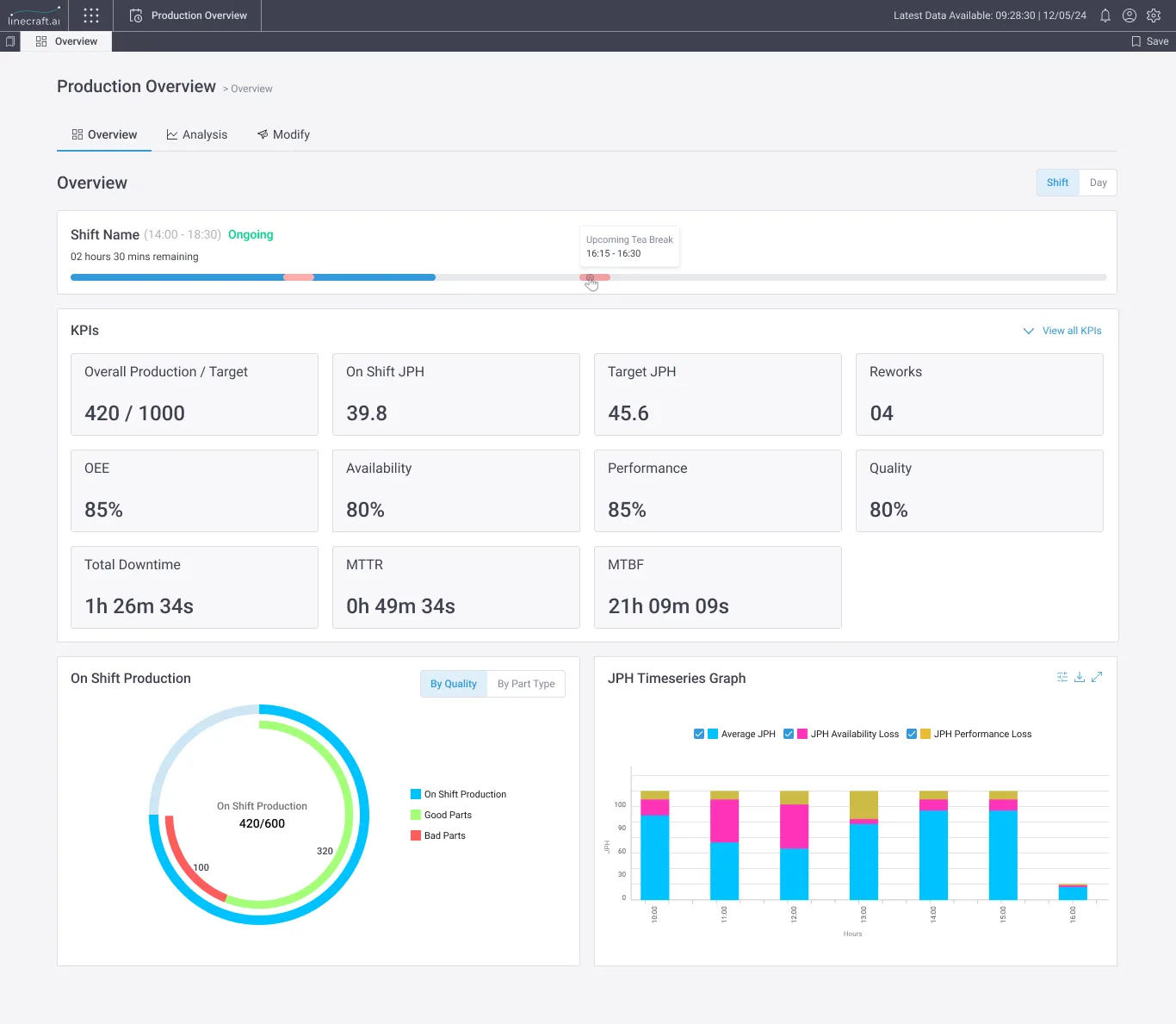Open the Availability KPI card
Image resolution: width=1176 pixels, height=1024 pixels.
[456, 491]
